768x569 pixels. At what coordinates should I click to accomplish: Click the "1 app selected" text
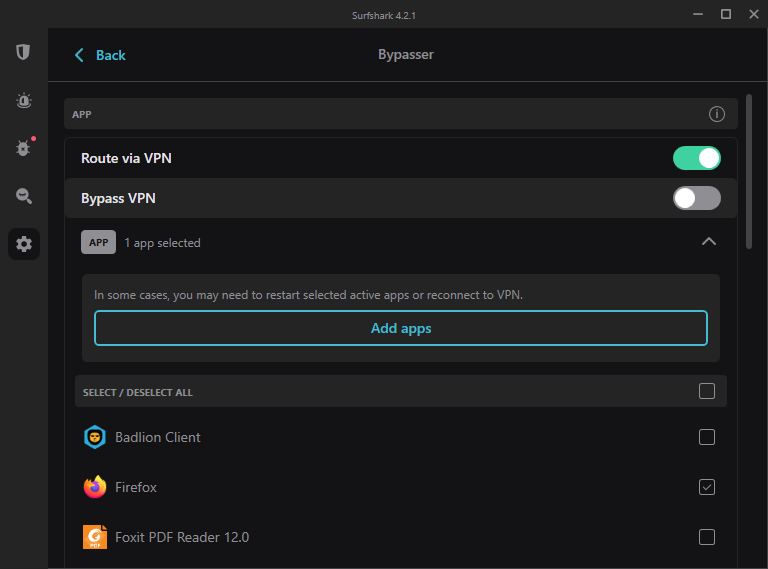tap(163, 243)
